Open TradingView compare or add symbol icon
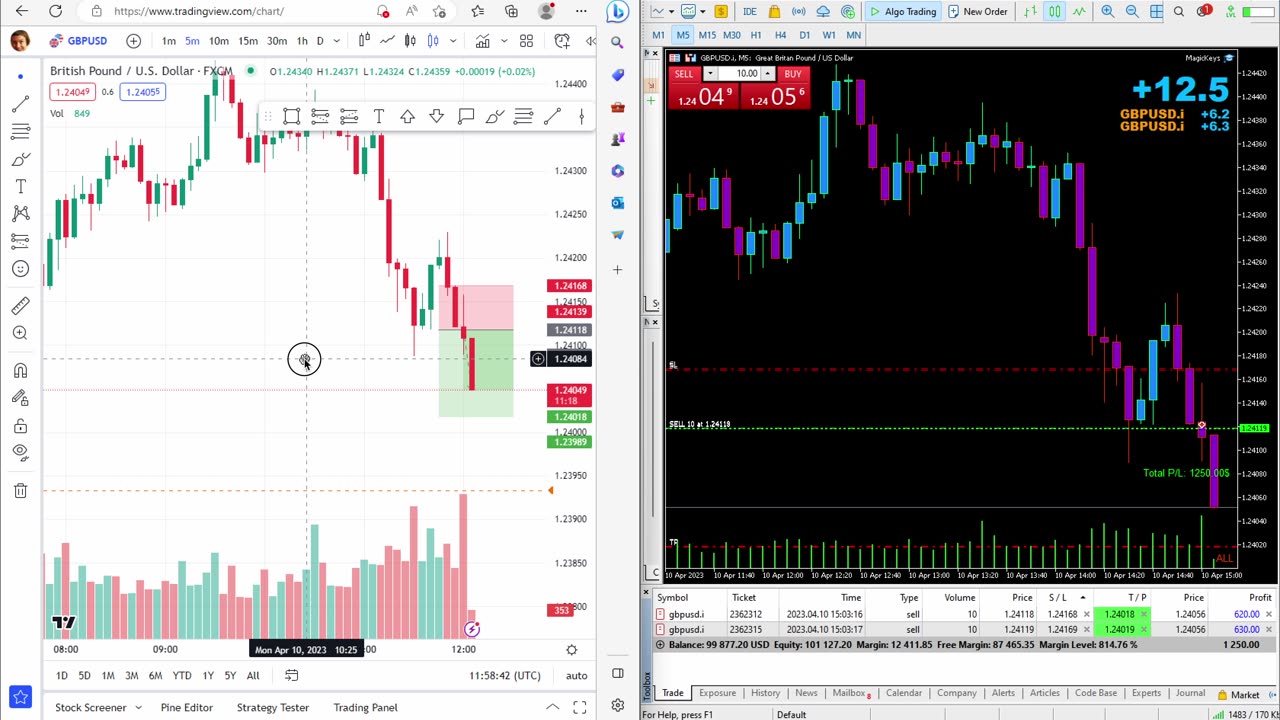The image size is (1280, 720). [x=133, y=41]
